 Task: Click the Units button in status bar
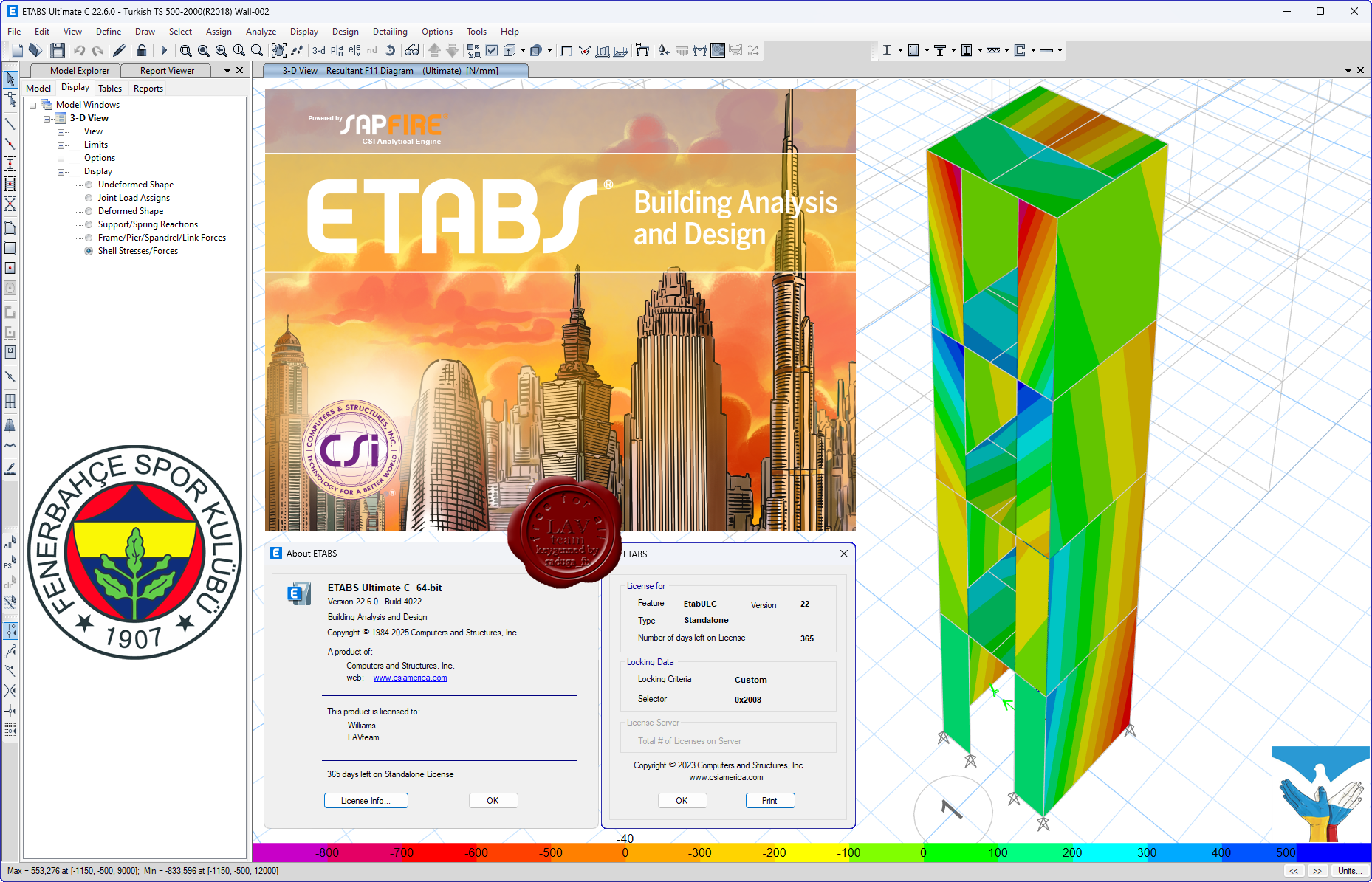(1351, 871)
